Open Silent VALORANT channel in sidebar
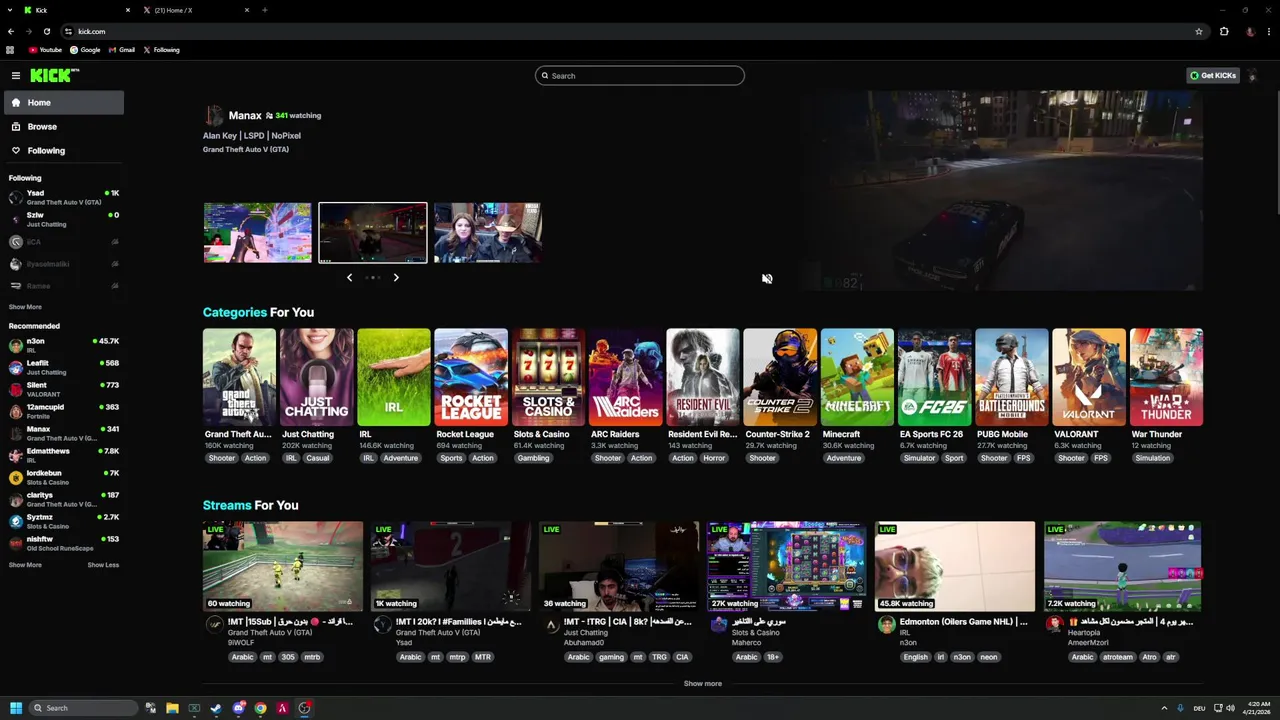Viewport: 1280px width, 720px height. (64, 389)
